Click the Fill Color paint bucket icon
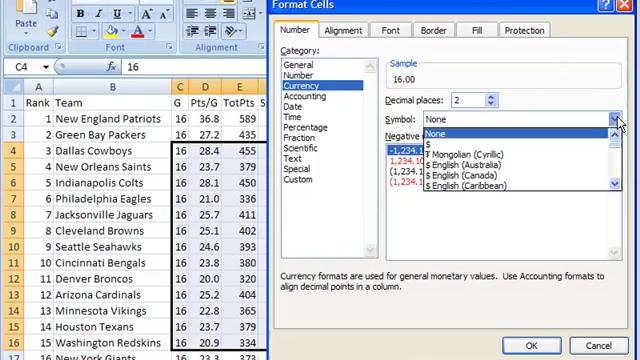 [111, 31]
